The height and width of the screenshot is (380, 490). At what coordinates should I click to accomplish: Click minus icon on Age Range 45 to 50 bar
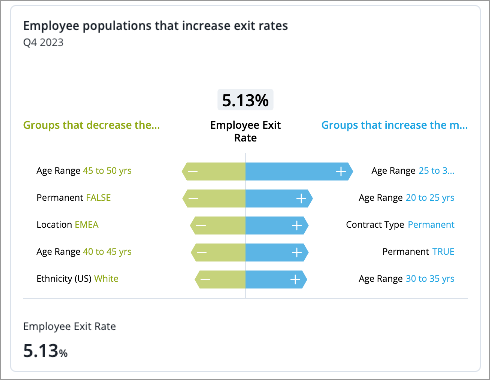193,171
